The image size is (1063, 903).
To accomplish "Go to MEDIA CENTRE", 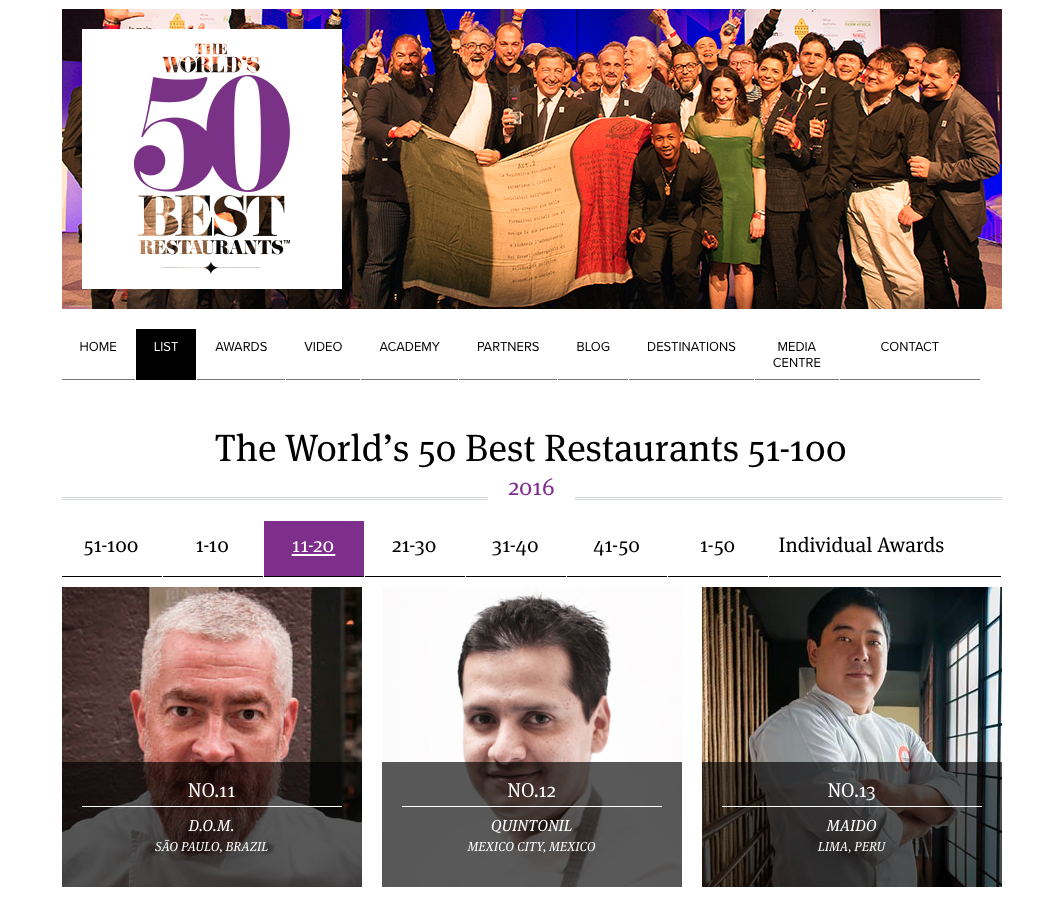I will click(797, 354).
